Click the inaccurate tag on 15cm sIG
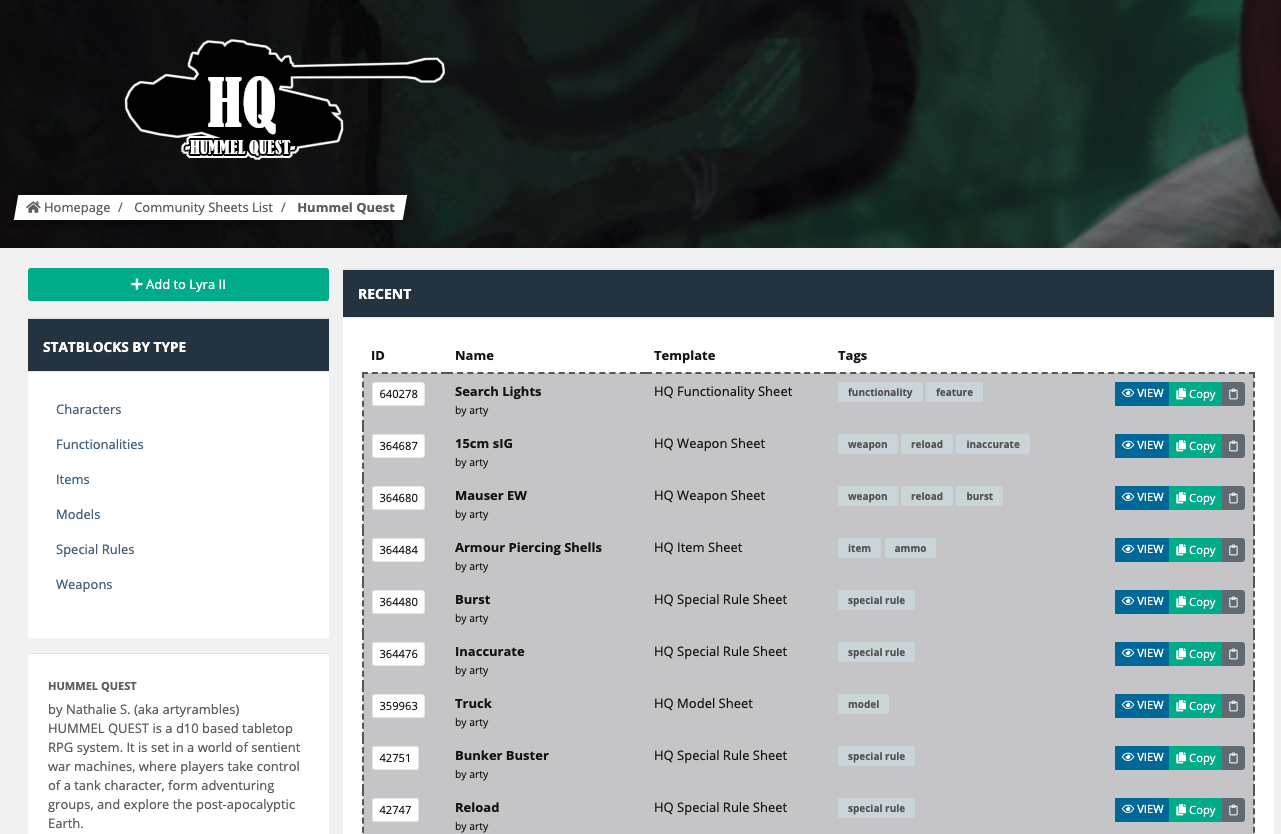The width and height of the screenshot is (1281, 834). coord(992,444)
